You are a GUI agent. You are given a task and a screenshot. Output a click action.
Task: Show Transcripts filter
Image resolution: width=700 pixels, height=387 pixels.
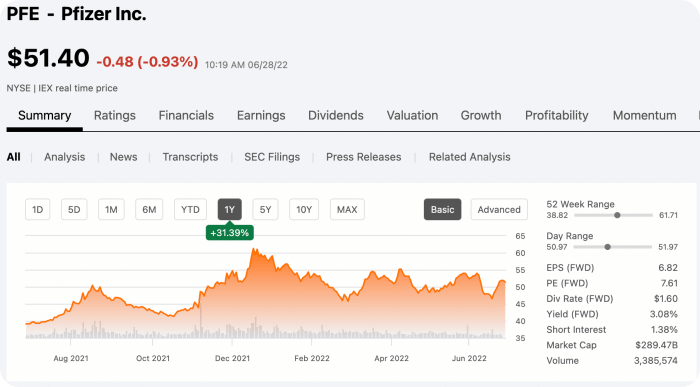190,157
